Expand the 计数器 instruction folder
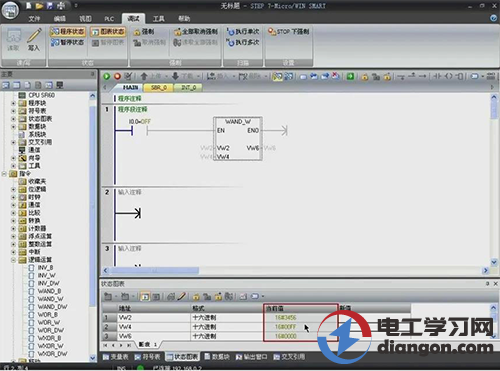 (x=13, y=228)
